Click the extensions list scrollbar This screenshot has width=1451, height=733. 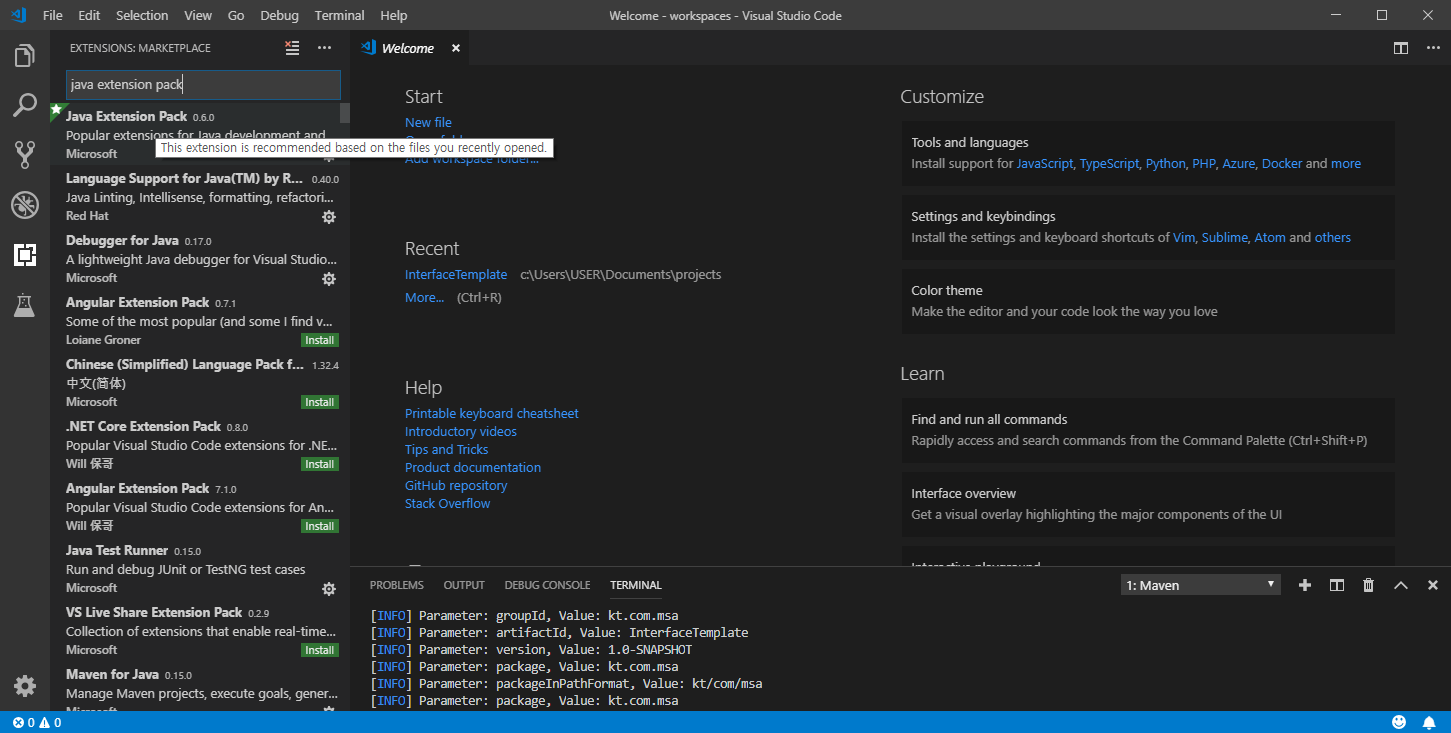pyautogui.click(x=345, y=112)
